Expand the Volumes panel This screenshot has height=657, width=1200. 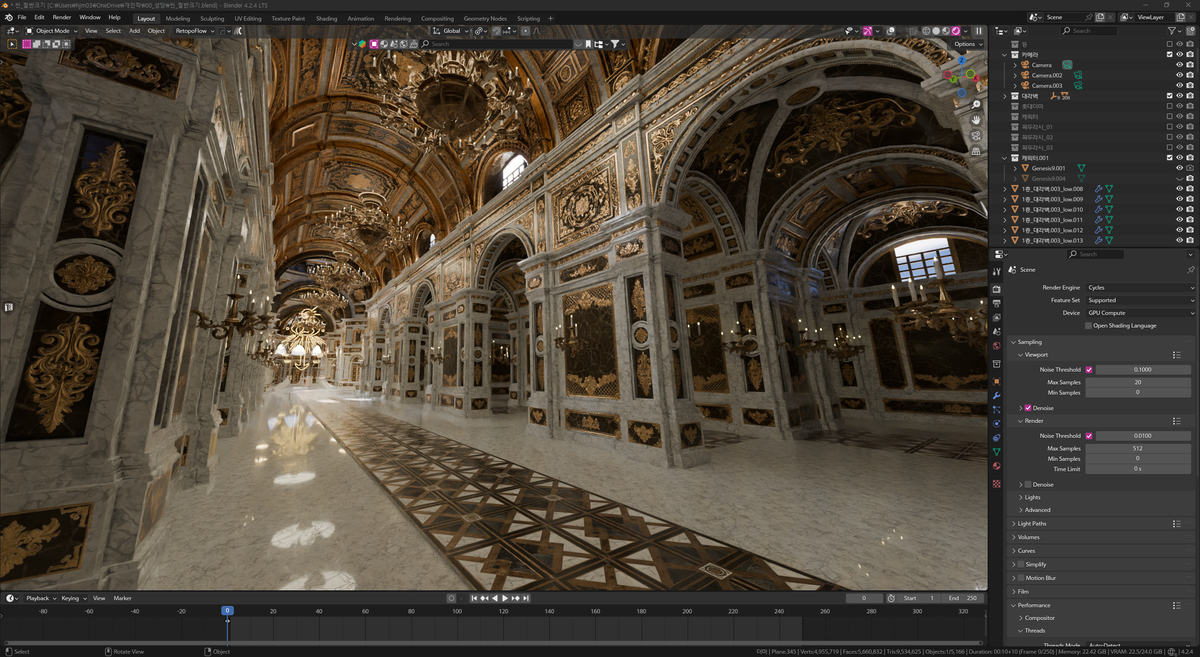[x=1028, y=538]
